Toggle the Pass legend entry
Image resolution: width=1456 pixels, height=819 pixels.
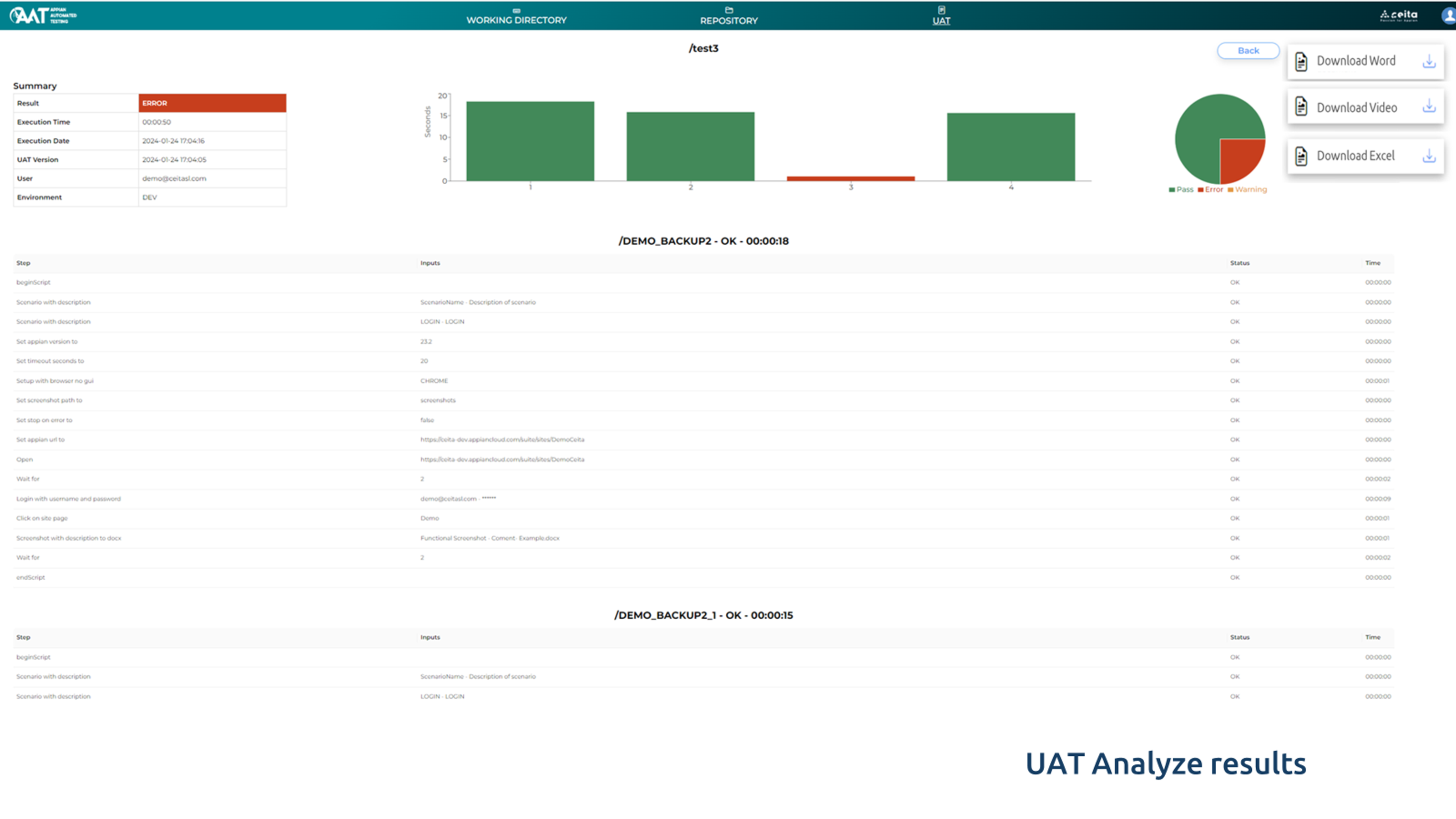[x=1181, y=189]
